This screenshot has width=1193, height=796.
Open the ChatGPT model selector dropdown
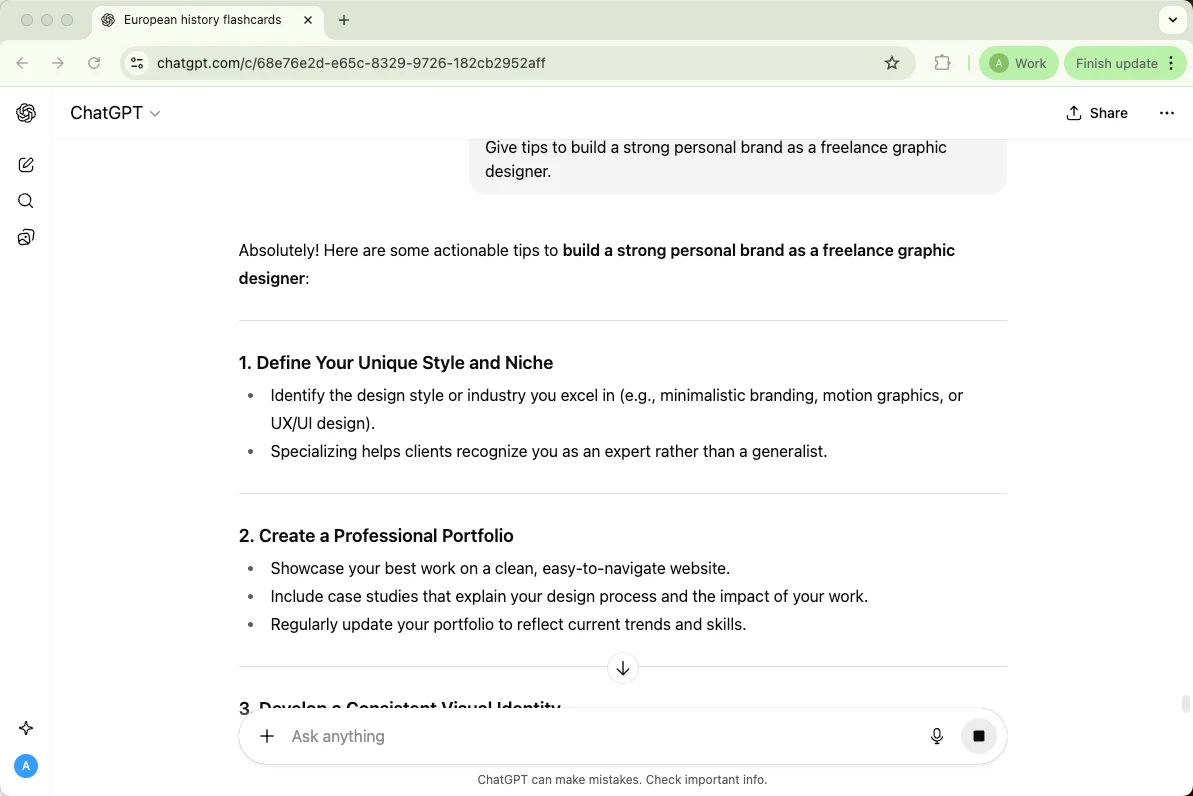pyautogui.click(x=115, y=113)
